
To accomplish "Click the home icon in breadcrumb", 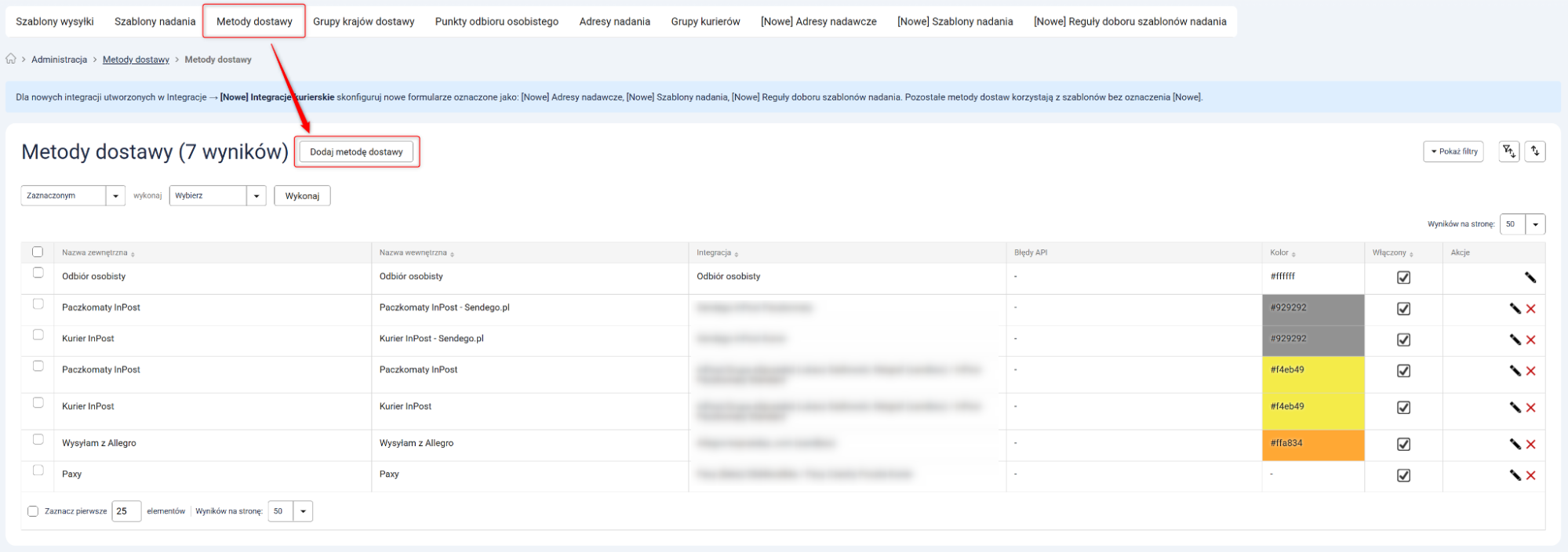I will (11, 59).
